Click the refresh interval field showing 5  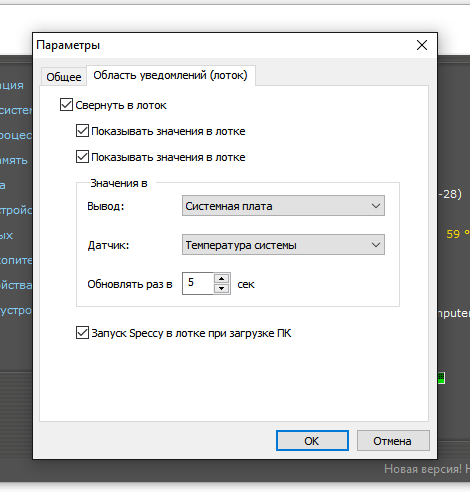point(198,283)
